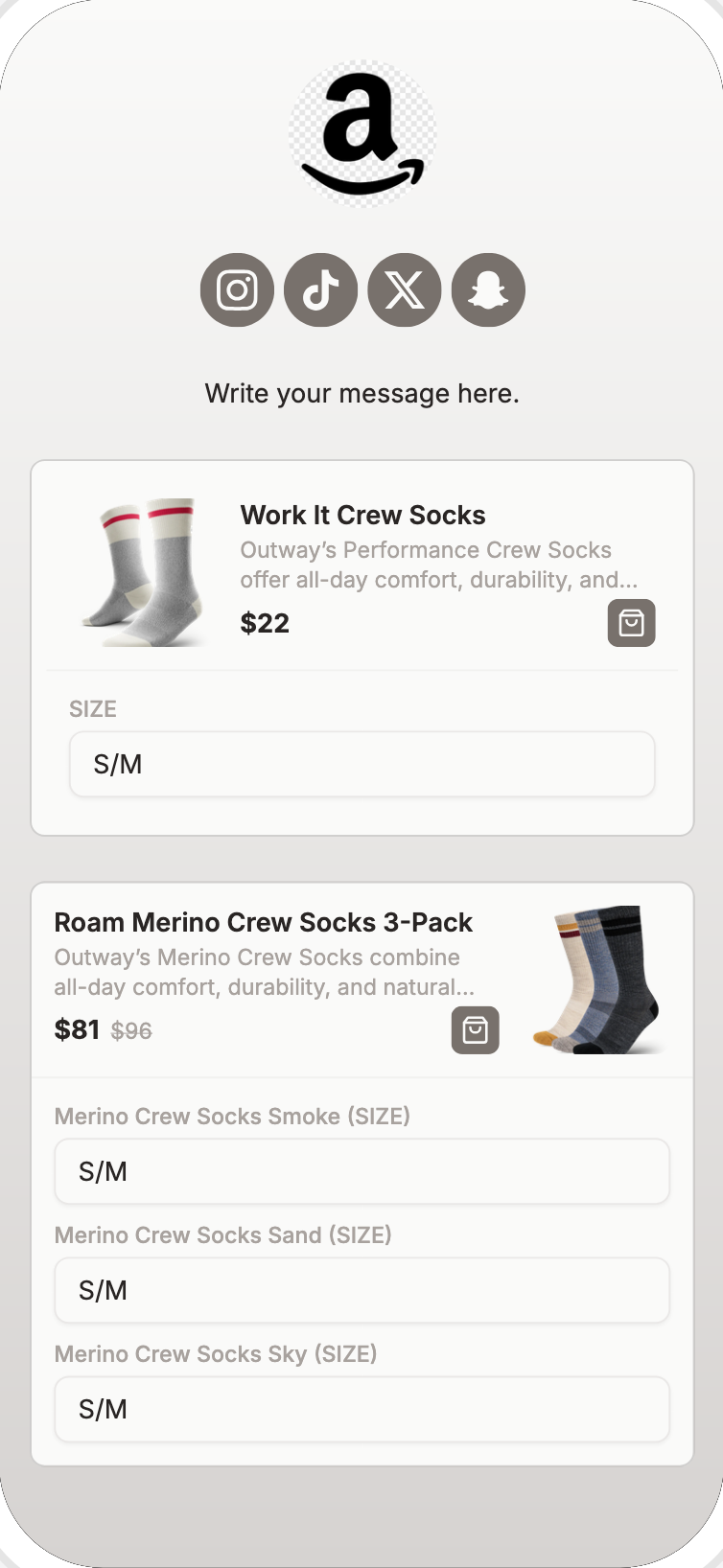Image resolution: width=723 pixels, height=1568 pixels.
Task: Open the Snapchat social link
Action: pos(488,289)
